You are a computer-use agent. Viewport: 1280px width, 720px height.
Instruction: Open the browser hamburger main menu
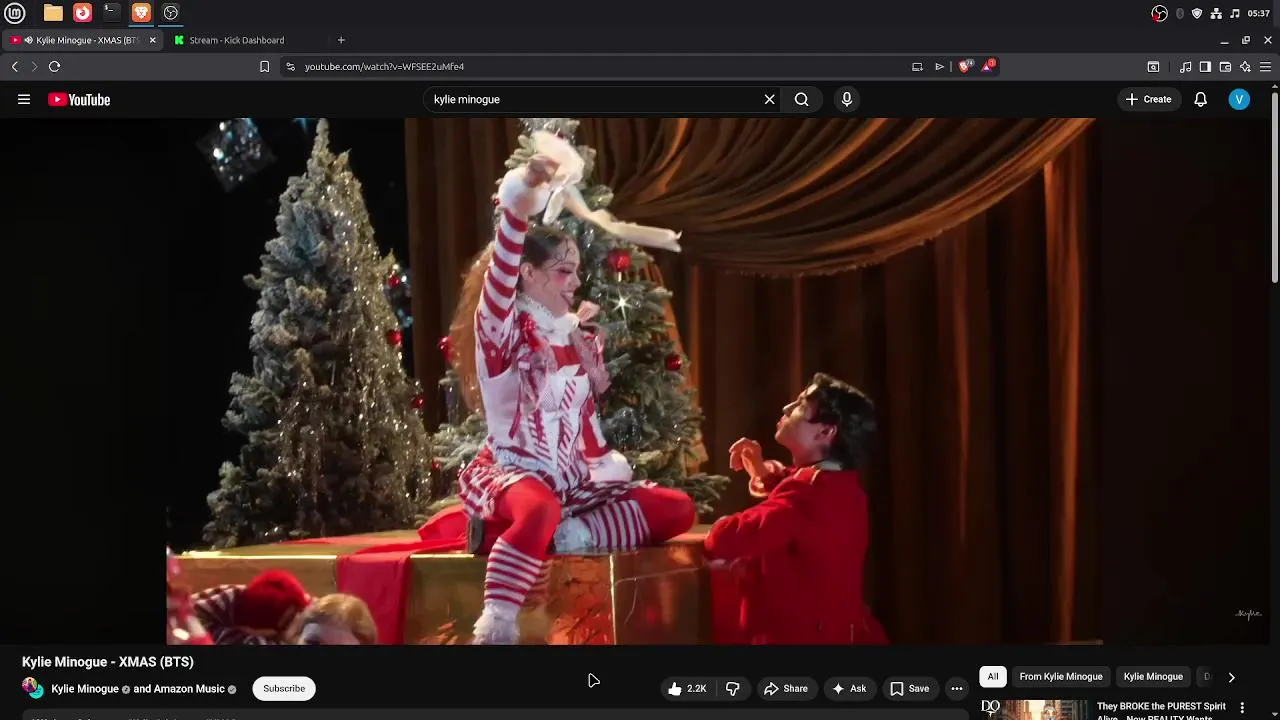click(1265, 66)
